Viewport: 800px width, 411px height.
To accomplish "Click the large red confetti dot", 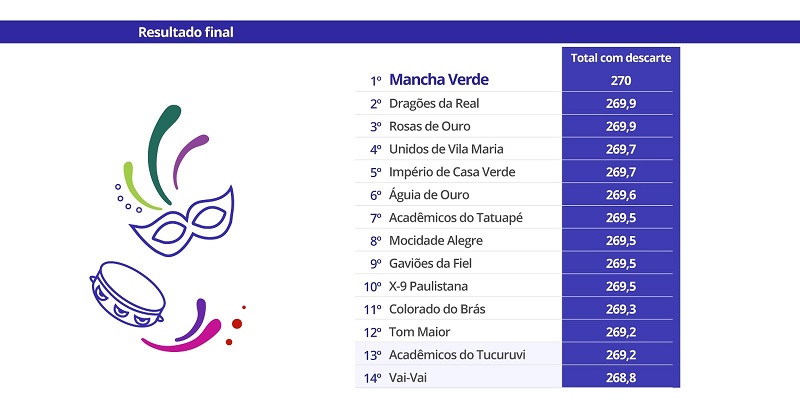I will [x=237, y=323].
